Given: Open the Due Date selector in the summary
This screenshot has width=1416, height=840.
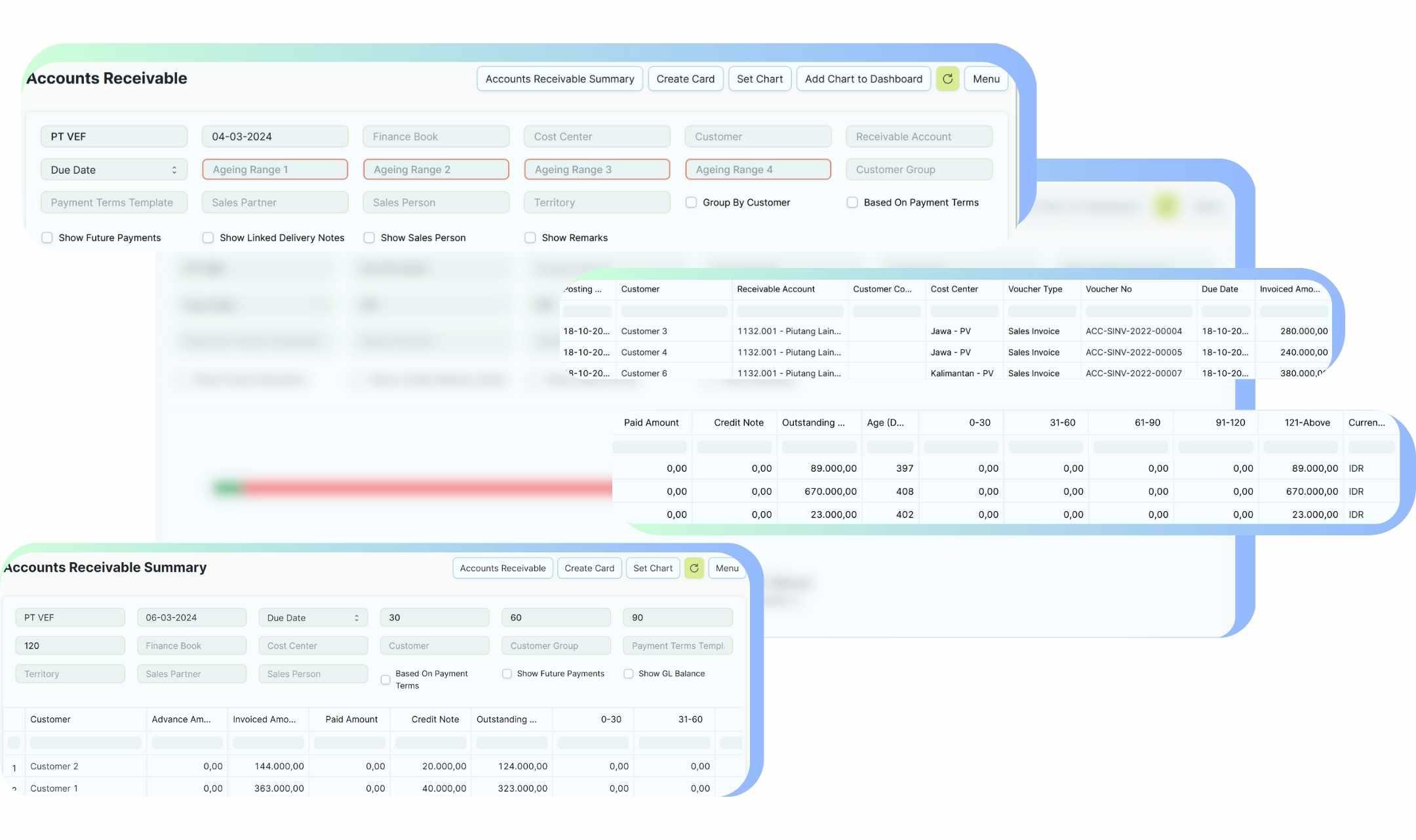Looking at the screenshot, I should tap(313, 617).
